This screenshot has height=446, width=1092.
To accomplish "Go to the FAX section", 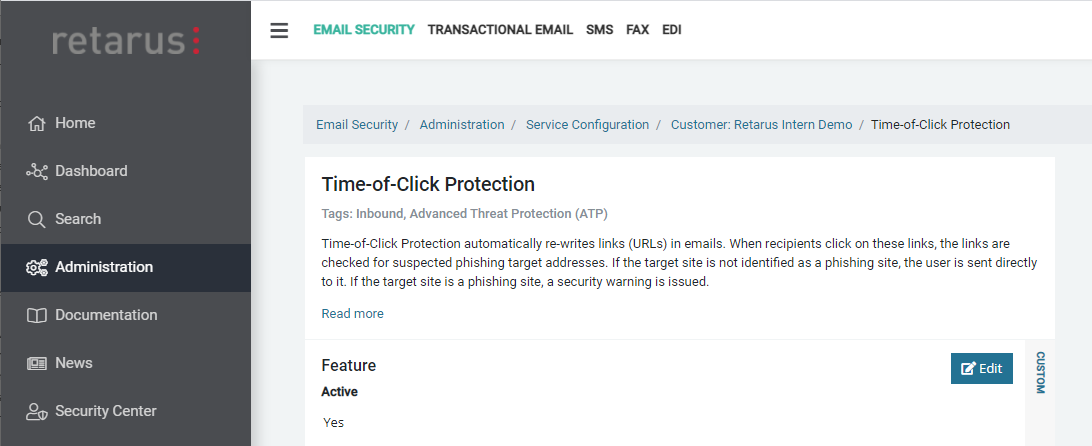I will pyautogui.click(x=637, y=30).
